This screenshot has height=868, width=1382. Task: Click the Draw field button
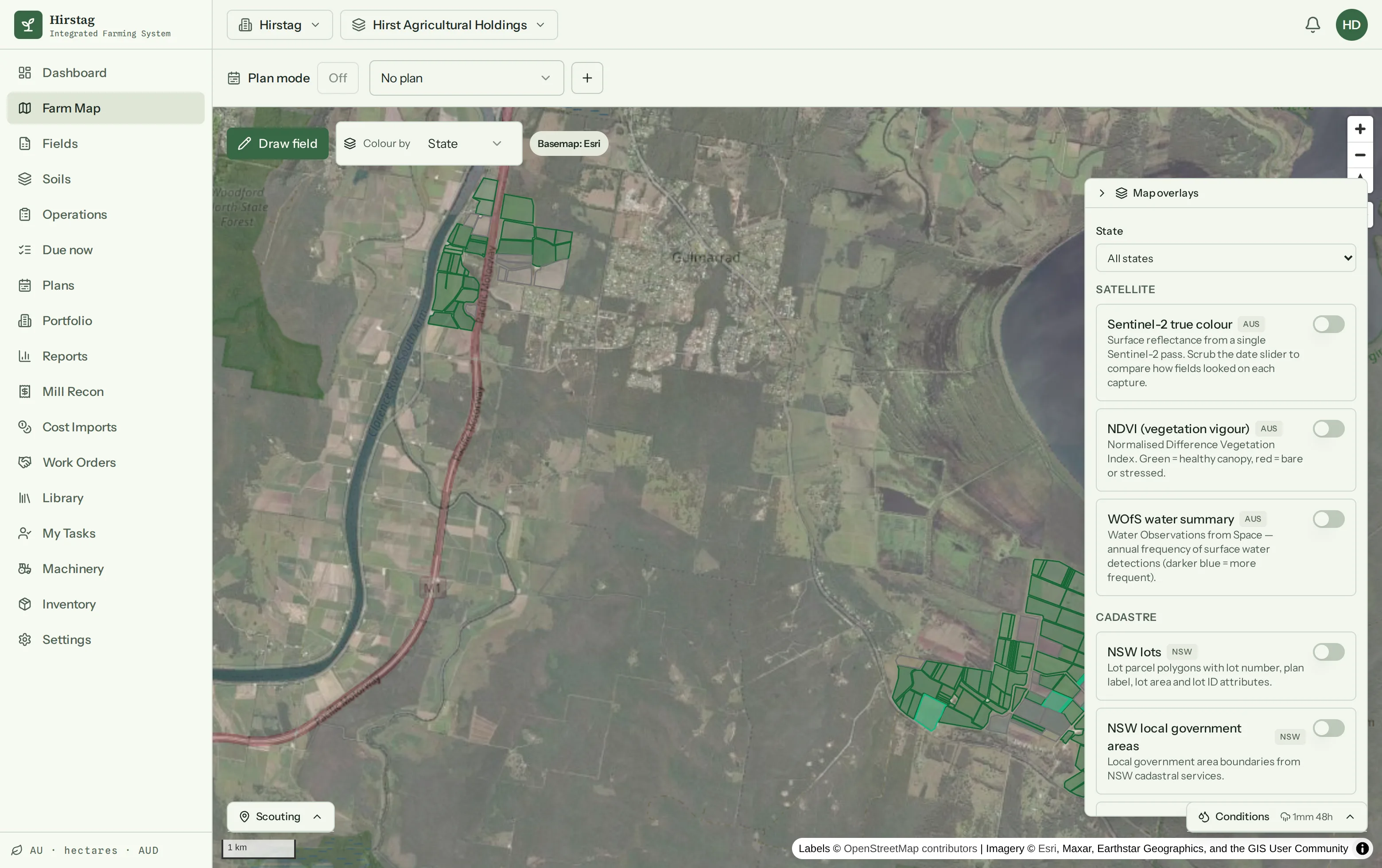tap(277, 143)
